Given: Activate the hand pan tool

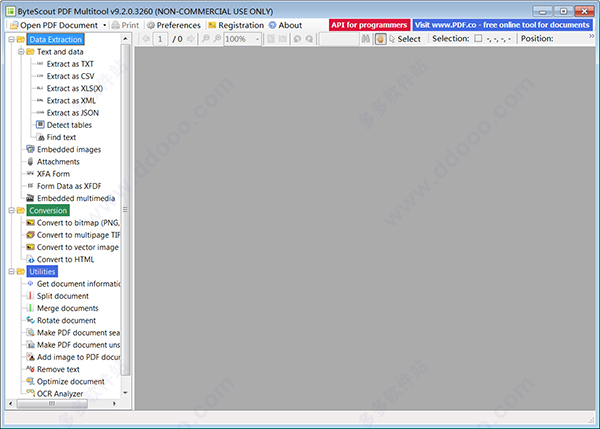Looking at the screenshot, I should 380,39.
